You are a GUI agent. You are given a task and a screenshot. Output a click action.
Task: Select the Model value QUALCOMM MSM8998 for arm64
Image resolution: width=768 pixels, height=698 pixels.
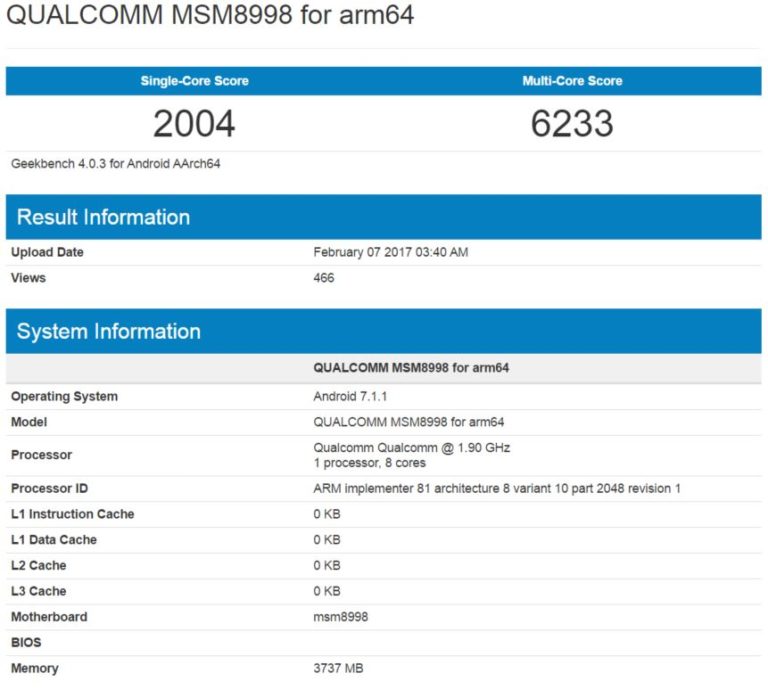[409, 422]
